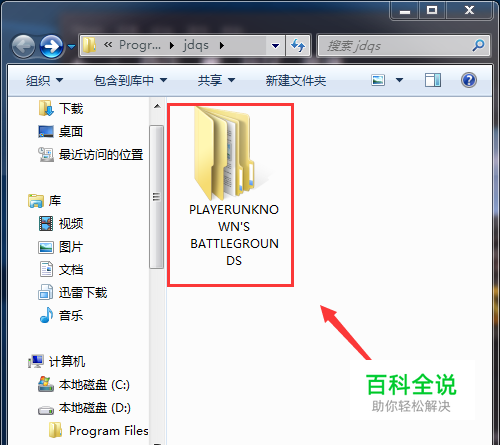Click the 迅雷下载 library icon
Screen dimensions: 500x445
click(46, 292)
